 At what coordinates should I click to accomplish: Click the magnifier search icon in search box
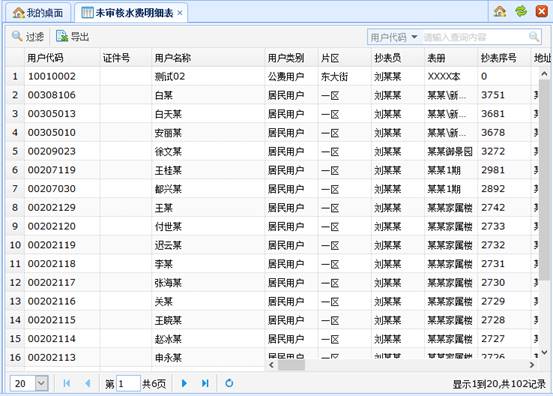coord(534,37)
